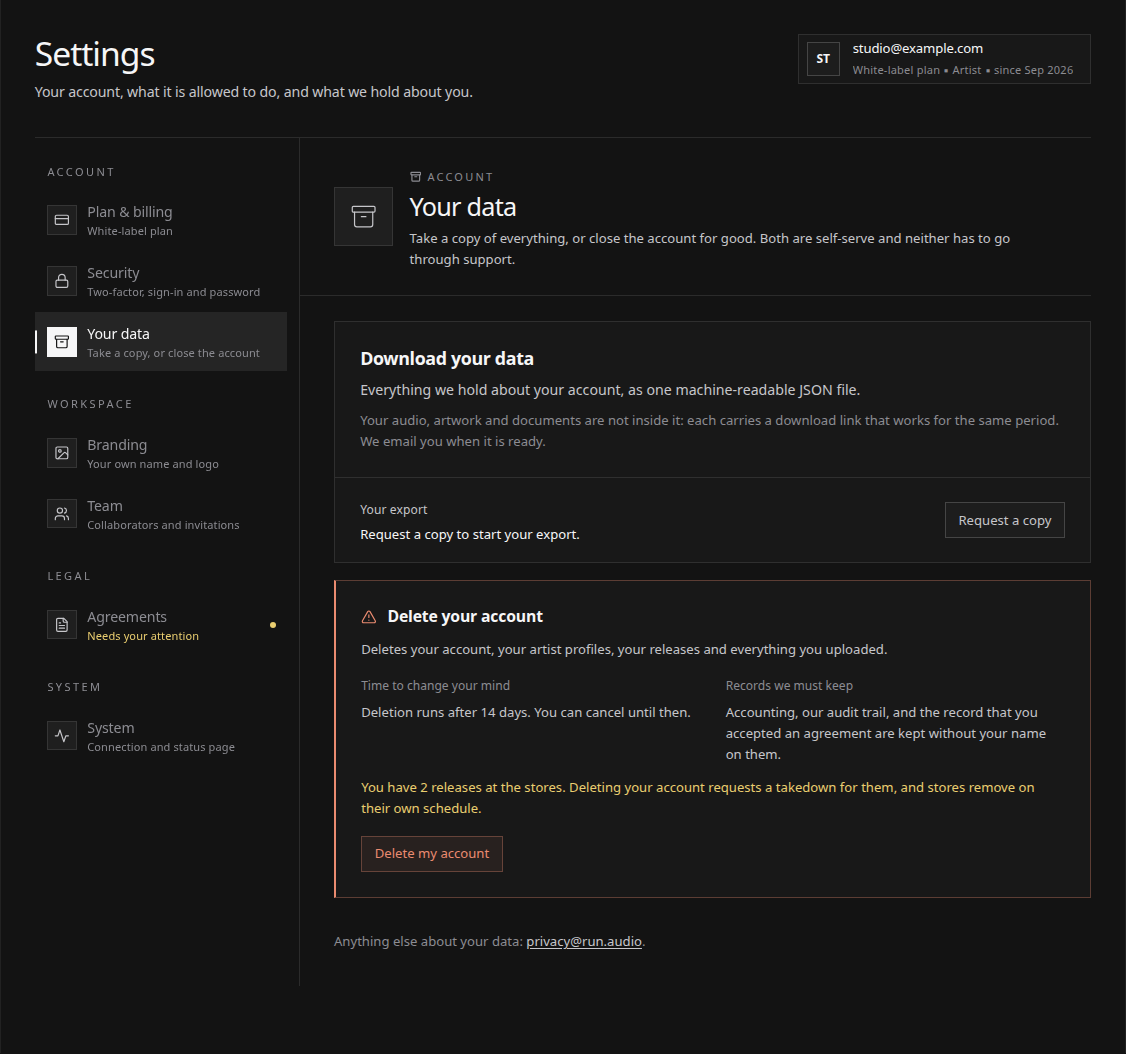Screen dimensions: 1126x1054
Task: Click the Security lock icon
Action: tap(62, 281)
